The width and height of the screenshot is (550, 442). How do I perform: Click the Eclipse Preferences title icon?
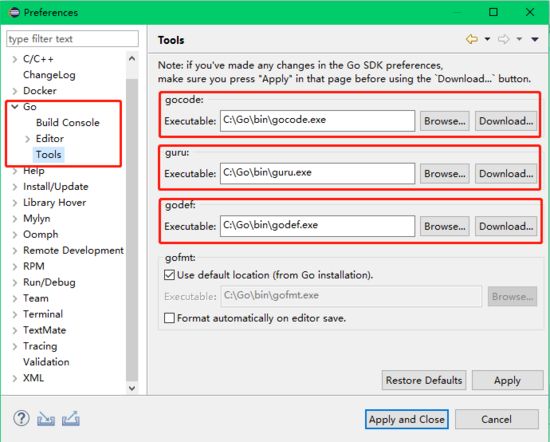(x=14, y=12)
